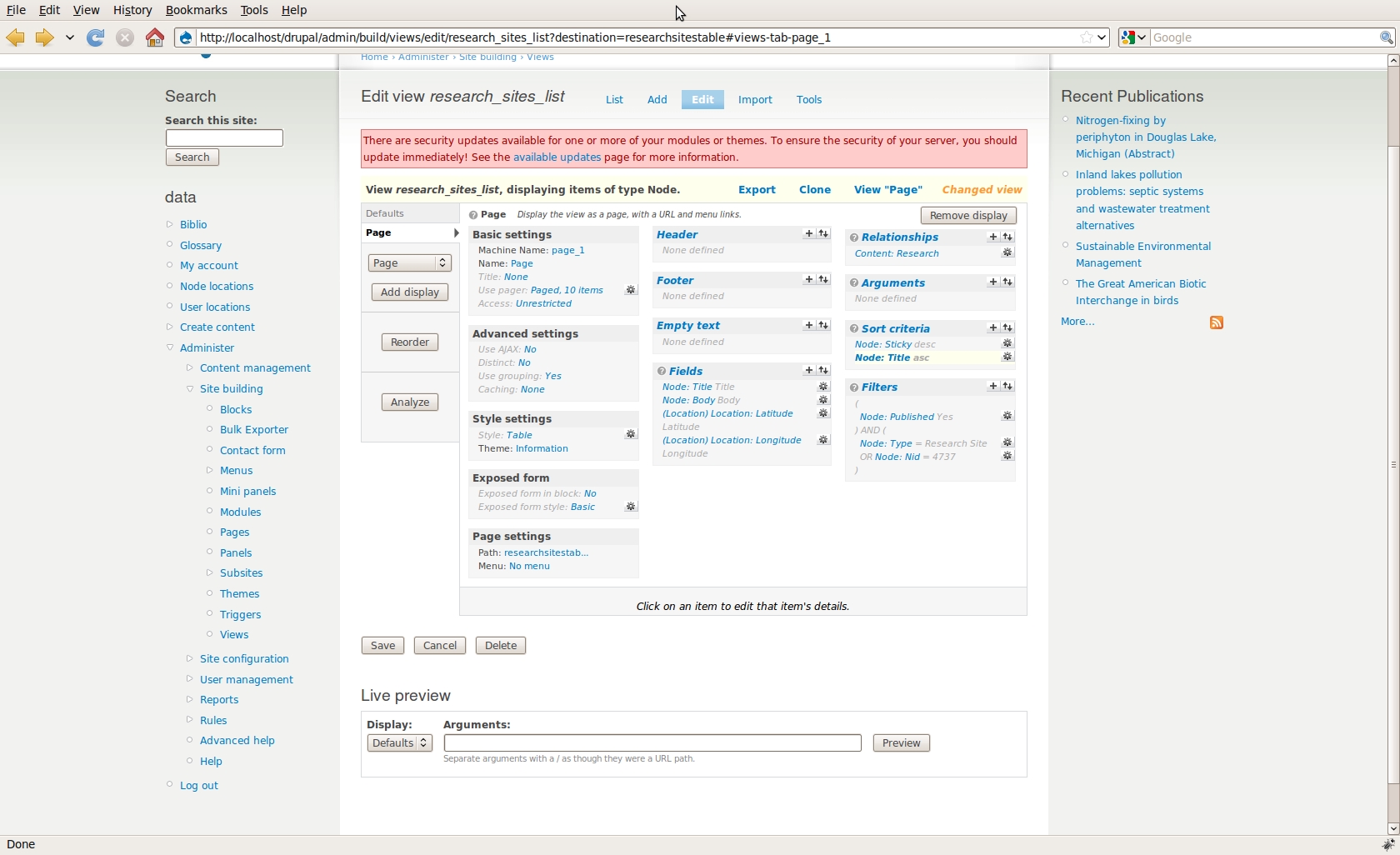
Task: Open settings gear for Node: Published filter
Action: click(x=1007, y=417)
